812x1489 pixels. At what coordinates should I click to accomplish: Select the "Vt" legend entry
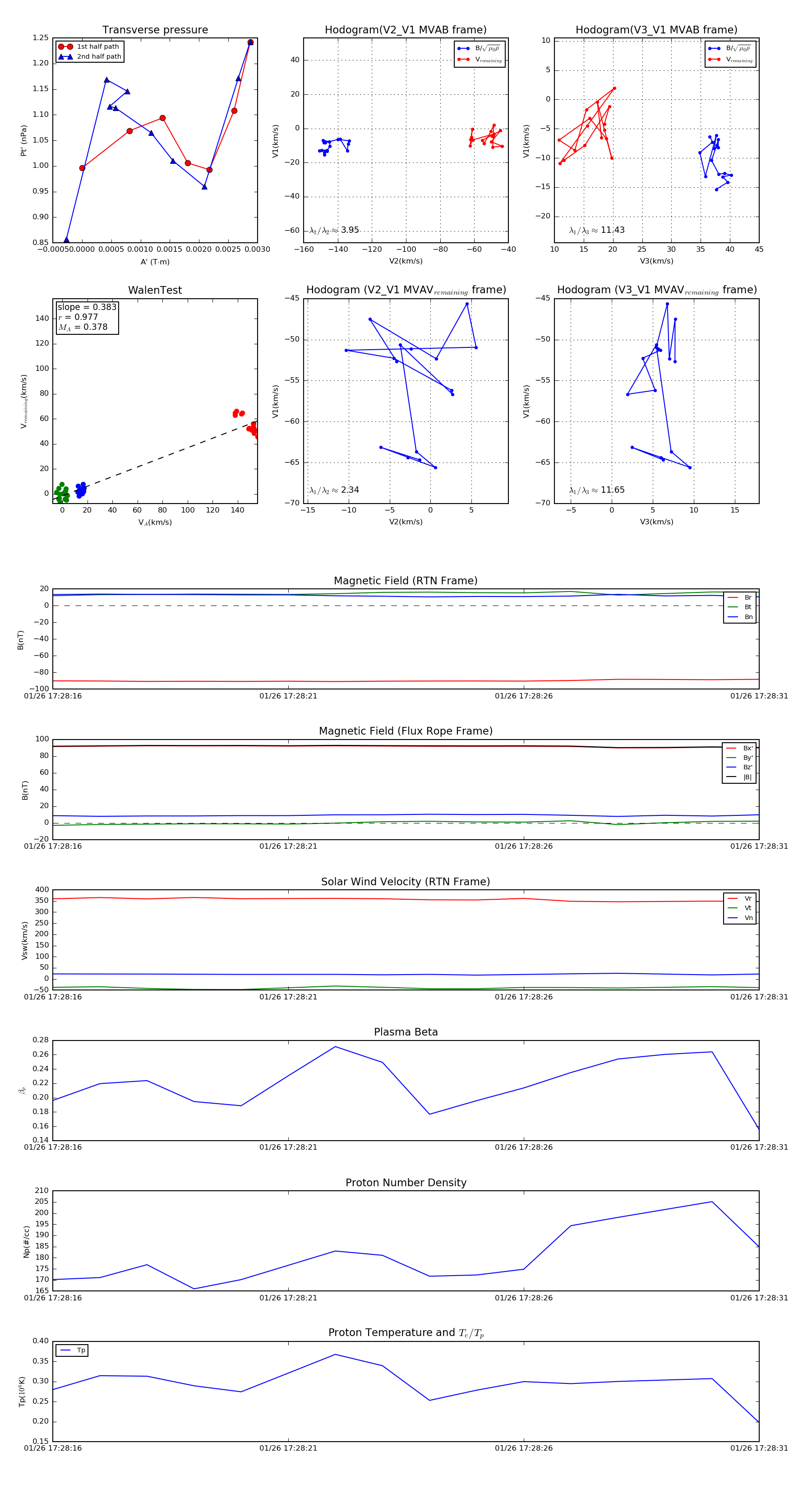(x=740, y=908)
